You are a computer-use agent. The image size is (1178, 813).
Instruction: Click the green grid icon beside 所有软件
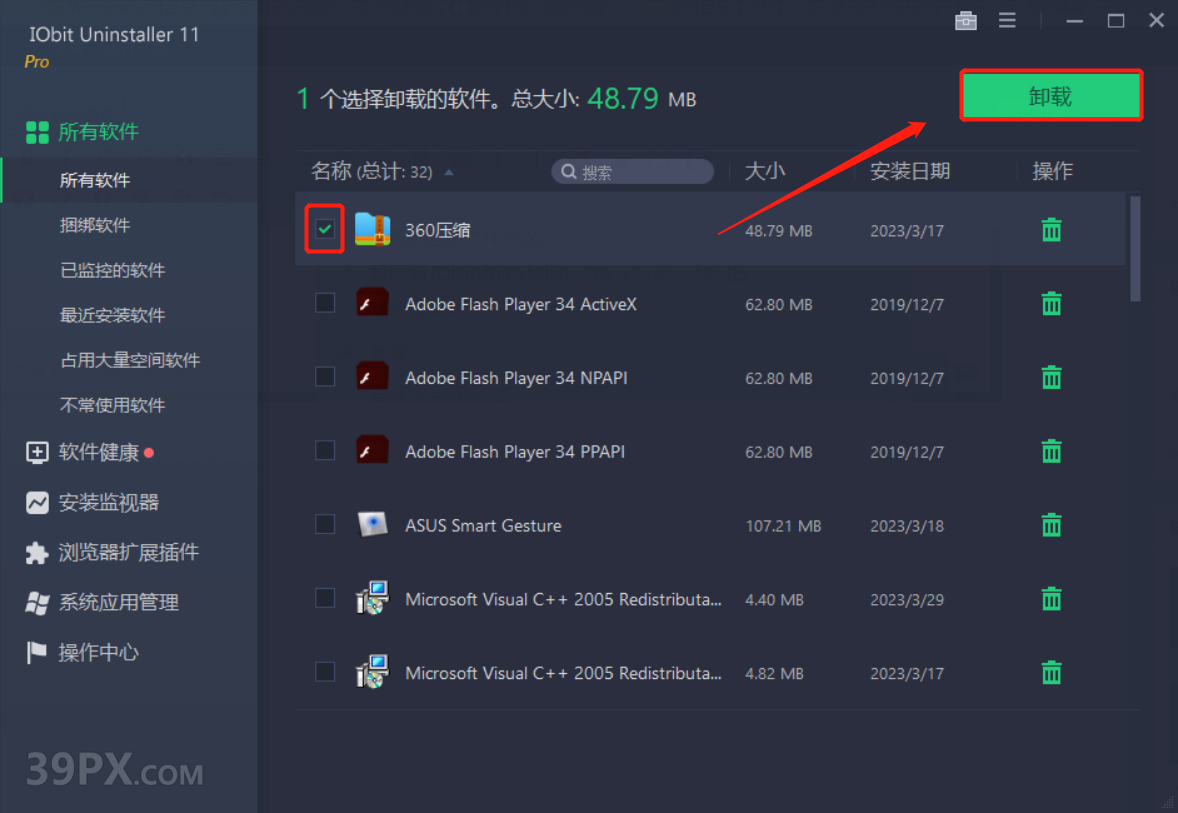(x=37, y=132)
